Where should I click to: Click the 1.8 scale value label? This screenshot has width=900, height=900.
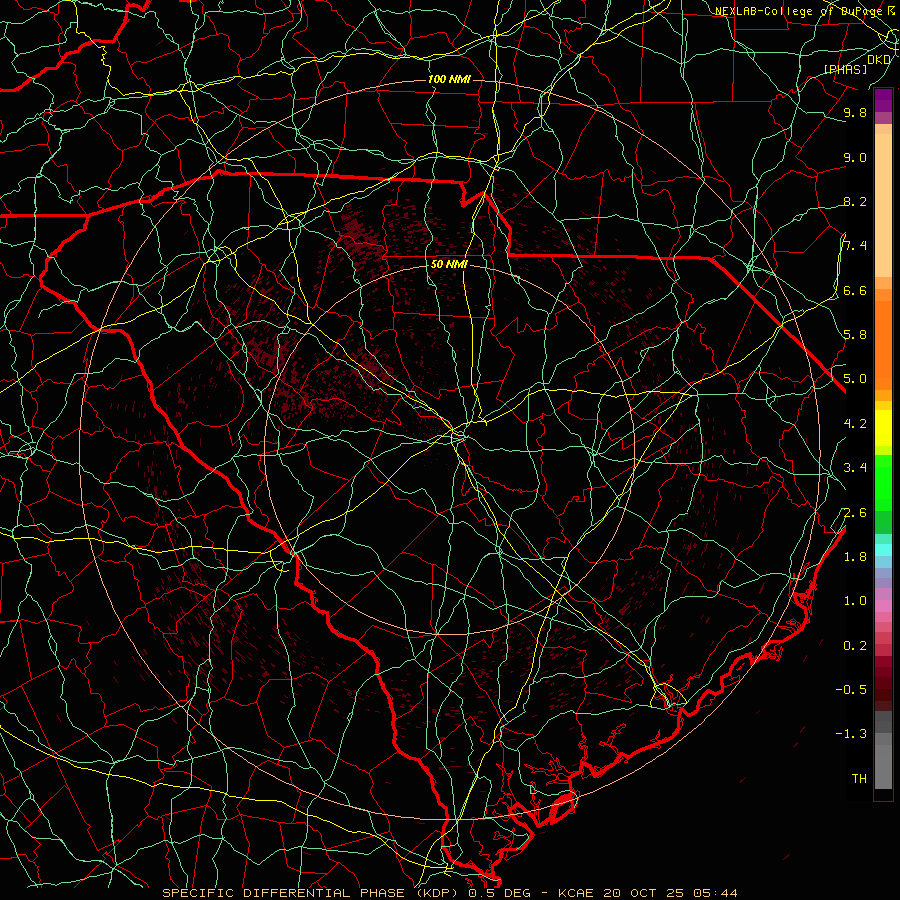click(x=855, y=557)
